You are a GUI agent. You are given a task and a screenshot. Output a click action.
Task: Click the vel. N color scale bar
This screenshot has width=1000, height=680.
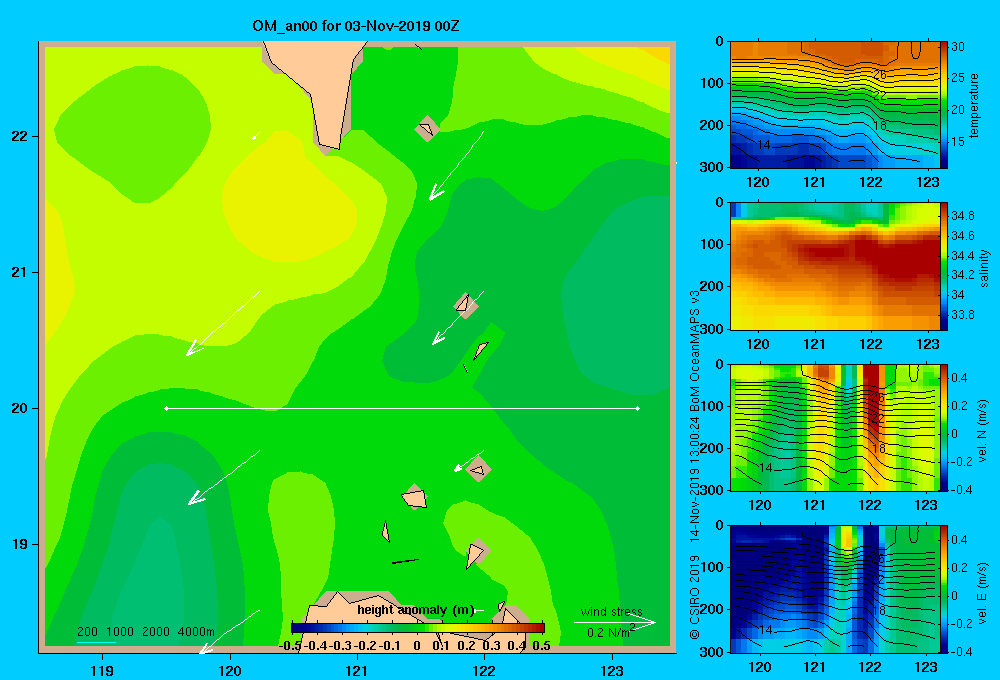(944, 427)
